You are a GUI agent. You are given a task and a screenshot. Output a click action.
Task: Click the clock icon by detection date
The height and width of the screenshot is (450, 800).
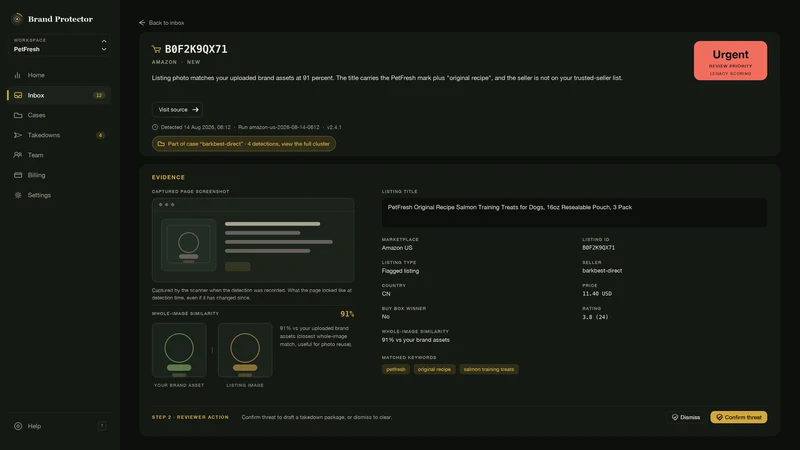pos(155,127)
